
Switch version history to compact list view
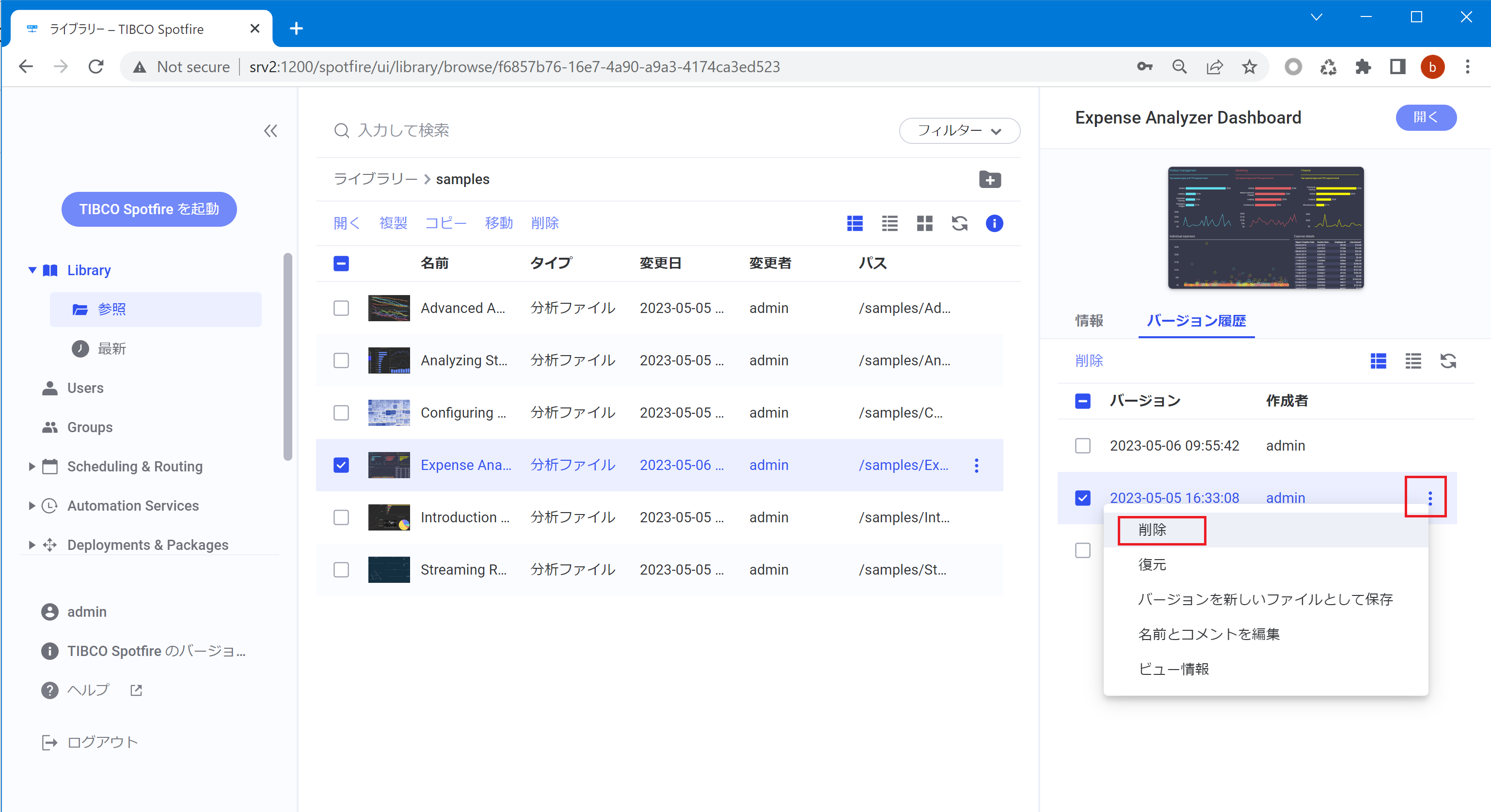(x=1413, y=361)
